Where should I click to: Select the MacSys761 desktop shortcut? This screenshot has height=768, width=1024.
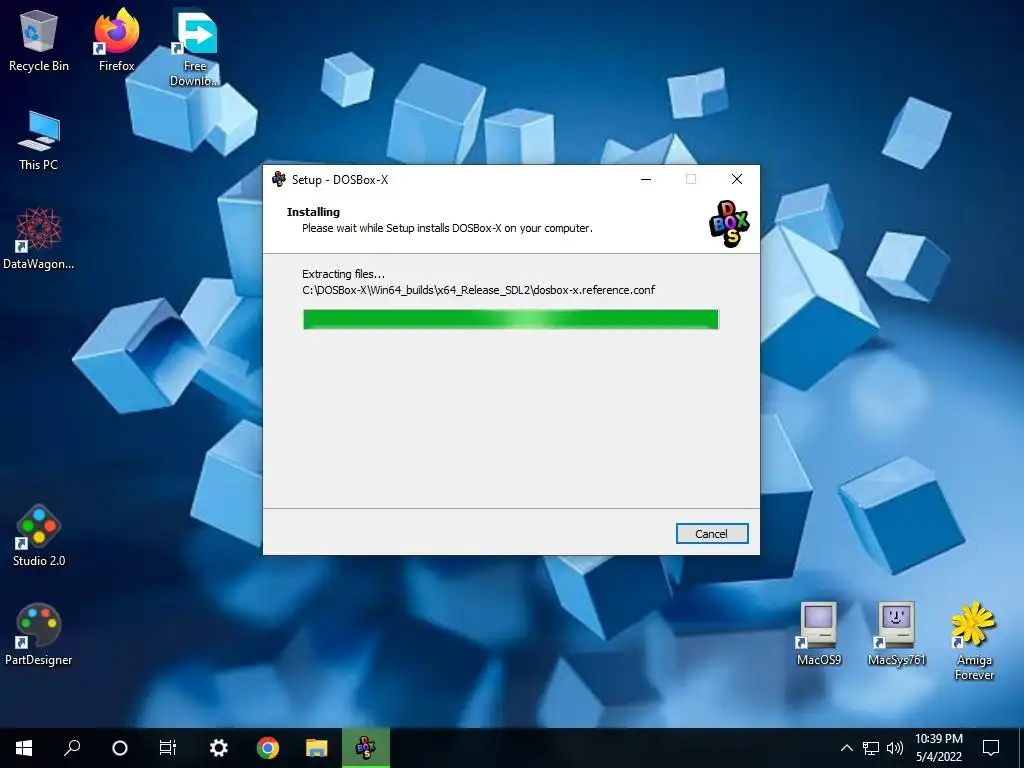tap(897, 634)
